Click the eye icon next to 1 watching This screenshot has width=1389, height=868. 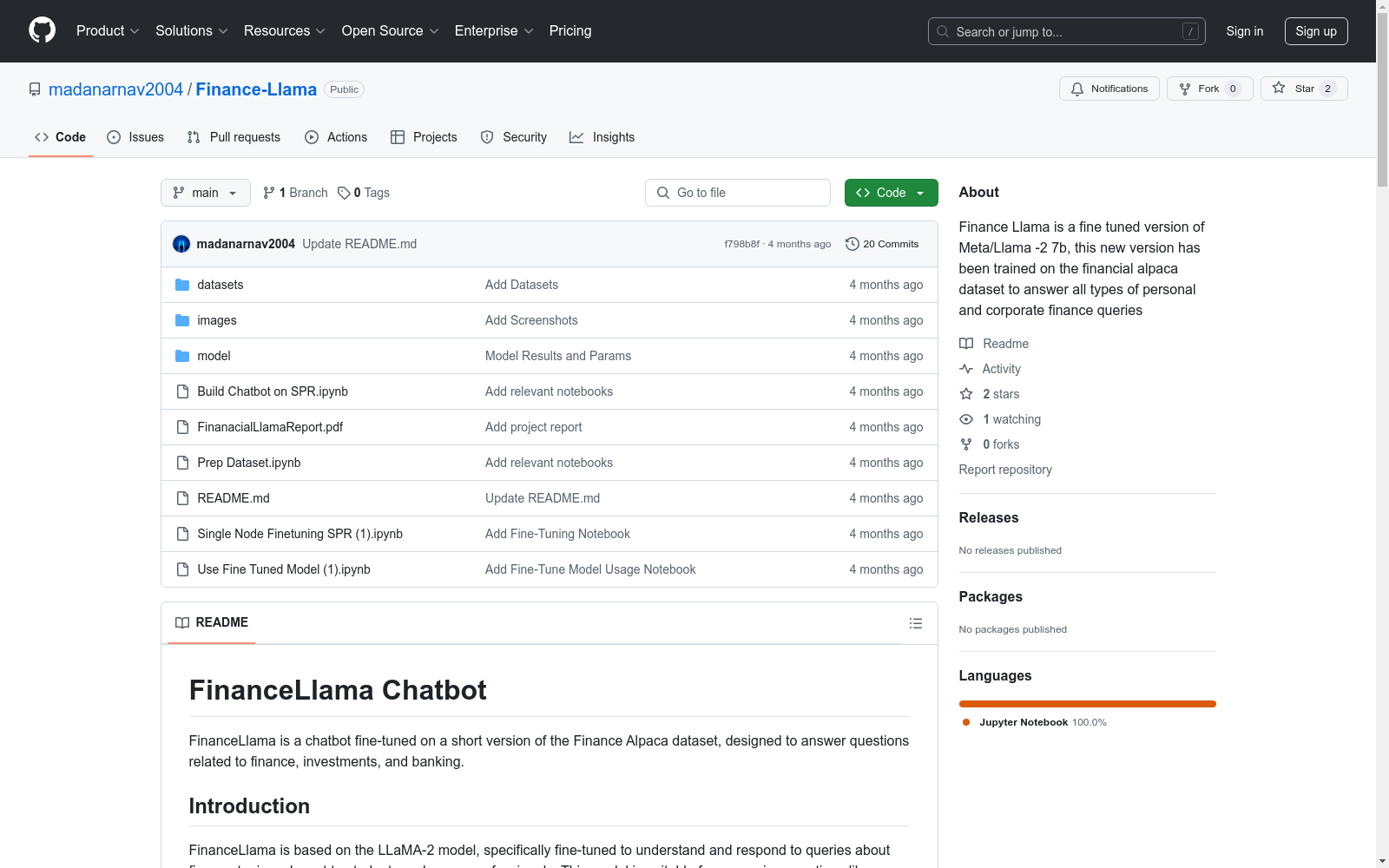966,419
